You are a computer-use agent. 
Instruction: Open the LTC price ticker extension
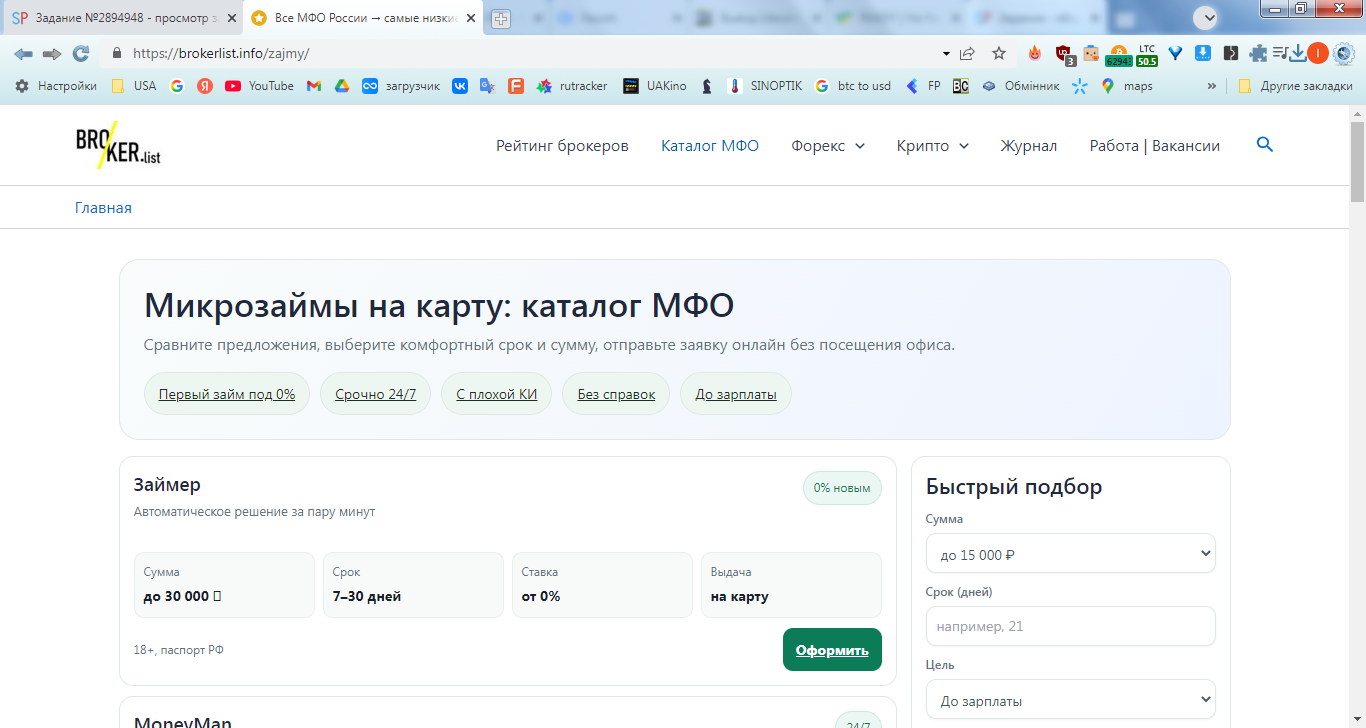(1147, 56)
